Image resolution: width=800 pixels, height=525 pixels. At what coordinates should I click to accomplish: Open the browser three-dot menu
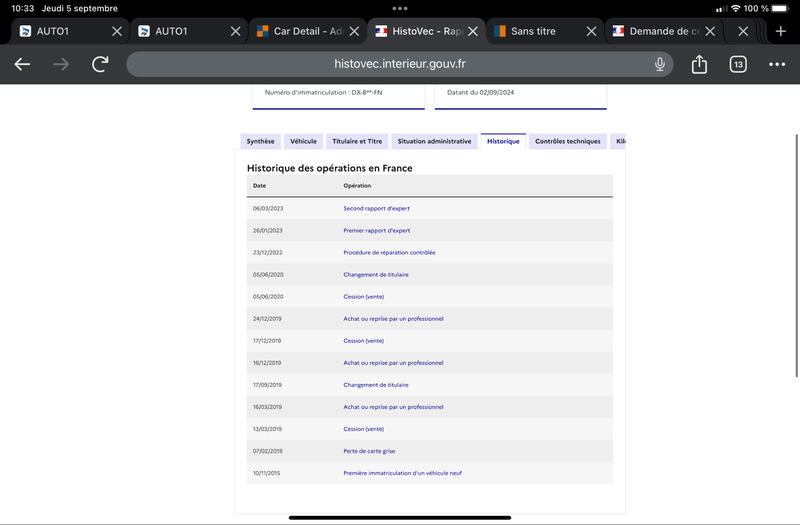[777, 64]
